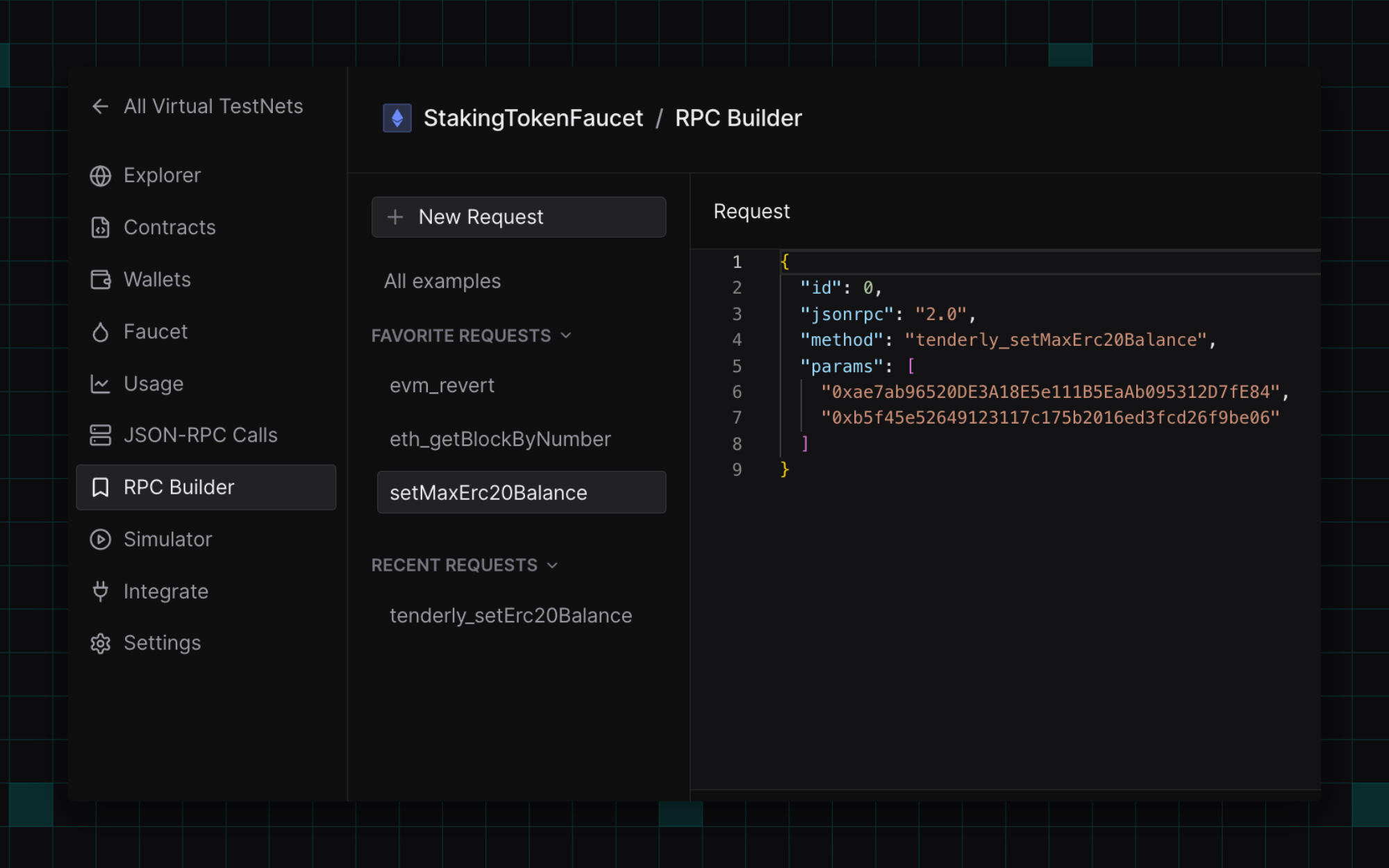The width and height of the screenshot is (1389, 868).
Task: Open the All examples link
Action: (x=442, y=281)
